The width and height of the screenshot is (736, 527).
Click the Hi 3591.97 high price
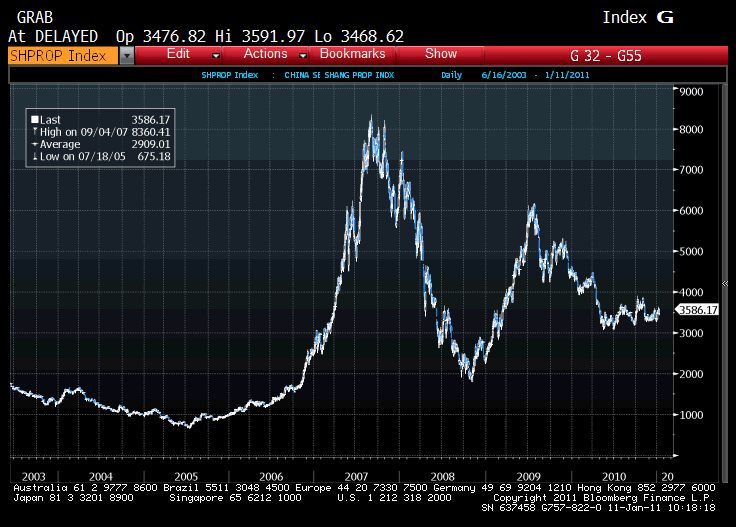(x=260, y=36)
